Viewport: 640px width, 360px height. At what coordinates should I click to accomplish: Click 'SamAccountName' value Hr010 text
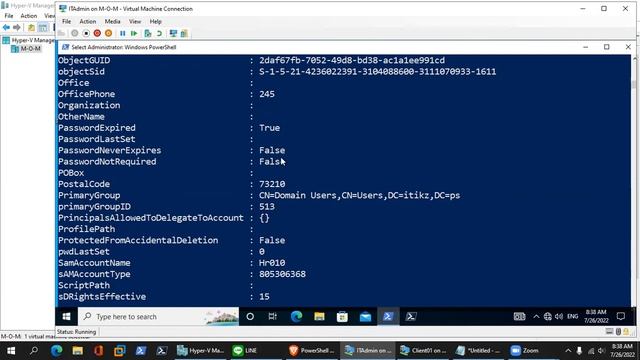click(x=272, y=263)
